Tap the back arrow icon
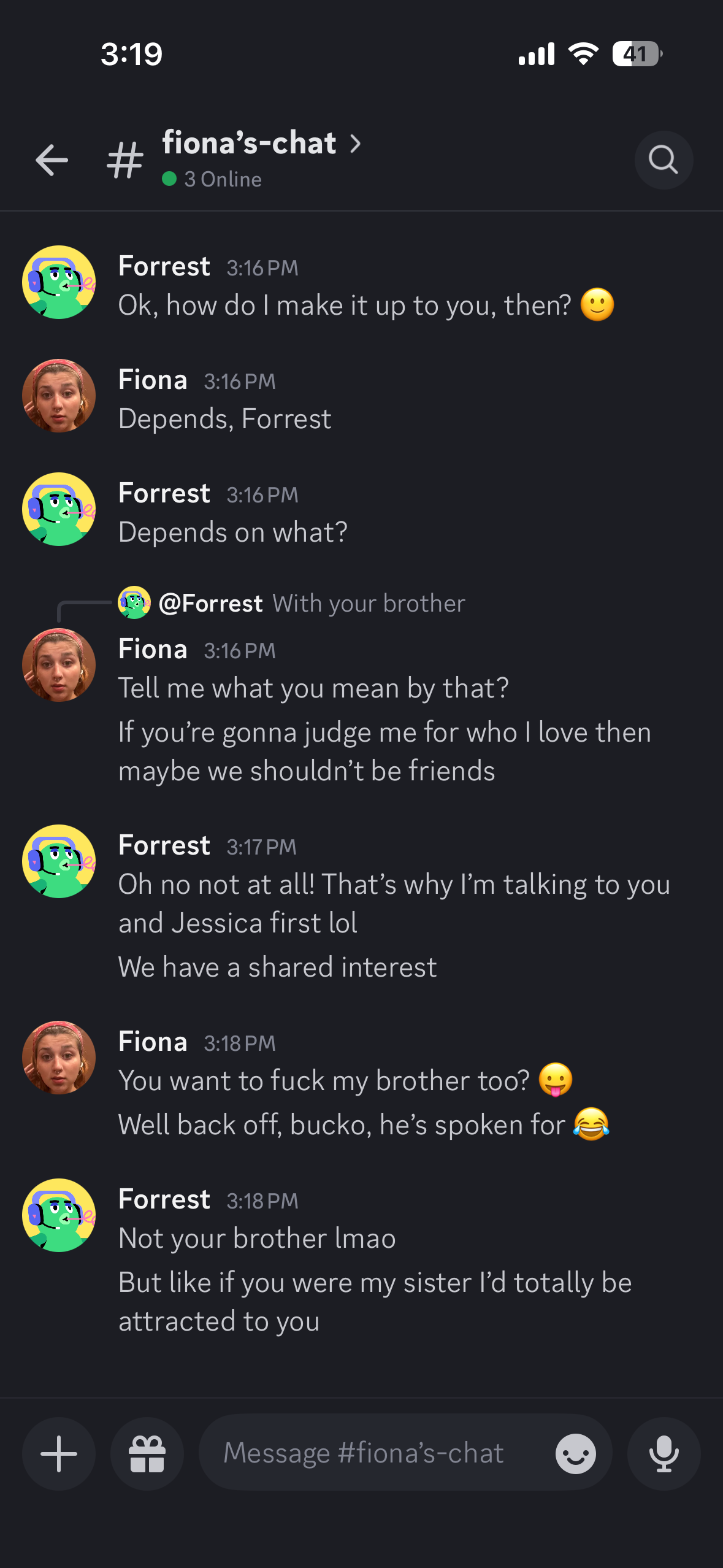The image size is (723, 1568). tap(52, 161)
